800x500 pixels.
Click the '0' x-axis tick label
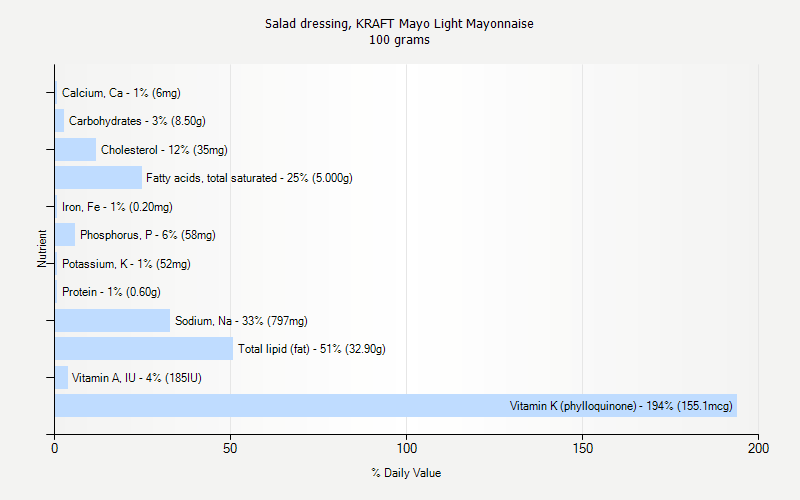coord(55,448)
